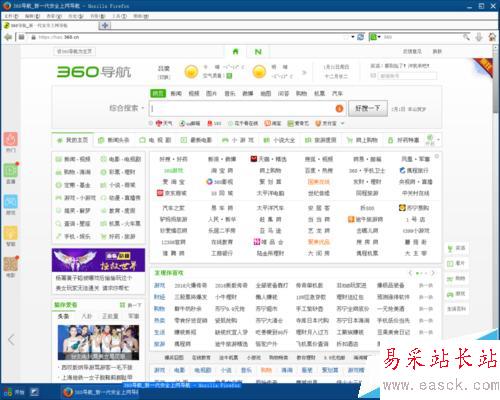Viewport: 500px width, 400px height.
Task: Switch to the 电视剧 channel tab
Action: pos(155,140)
